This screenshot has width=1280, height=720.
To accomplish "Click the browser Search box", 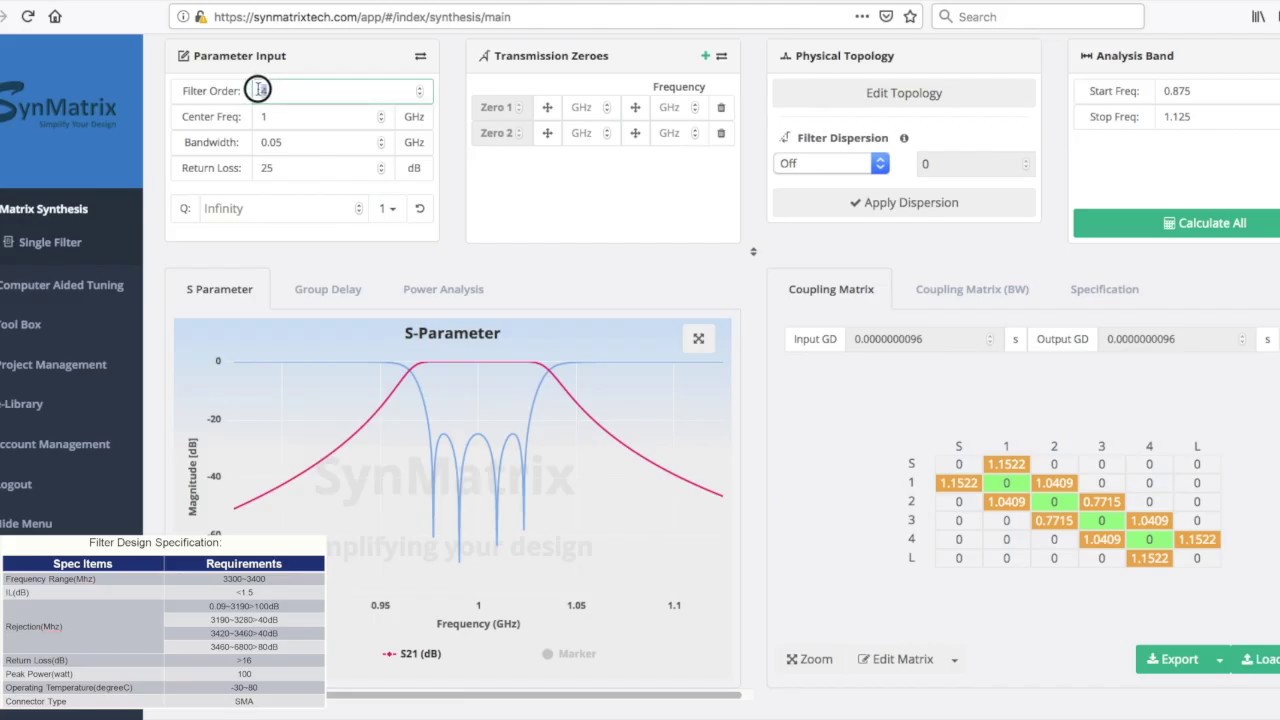I will click(1038, 16).
